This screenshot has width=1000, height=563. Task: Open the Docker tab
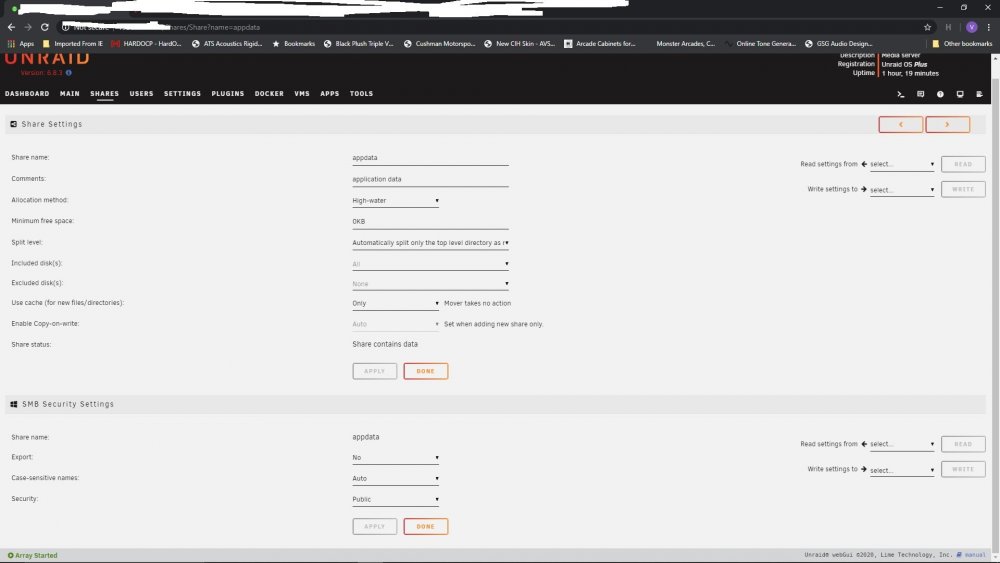click(269, 94)
